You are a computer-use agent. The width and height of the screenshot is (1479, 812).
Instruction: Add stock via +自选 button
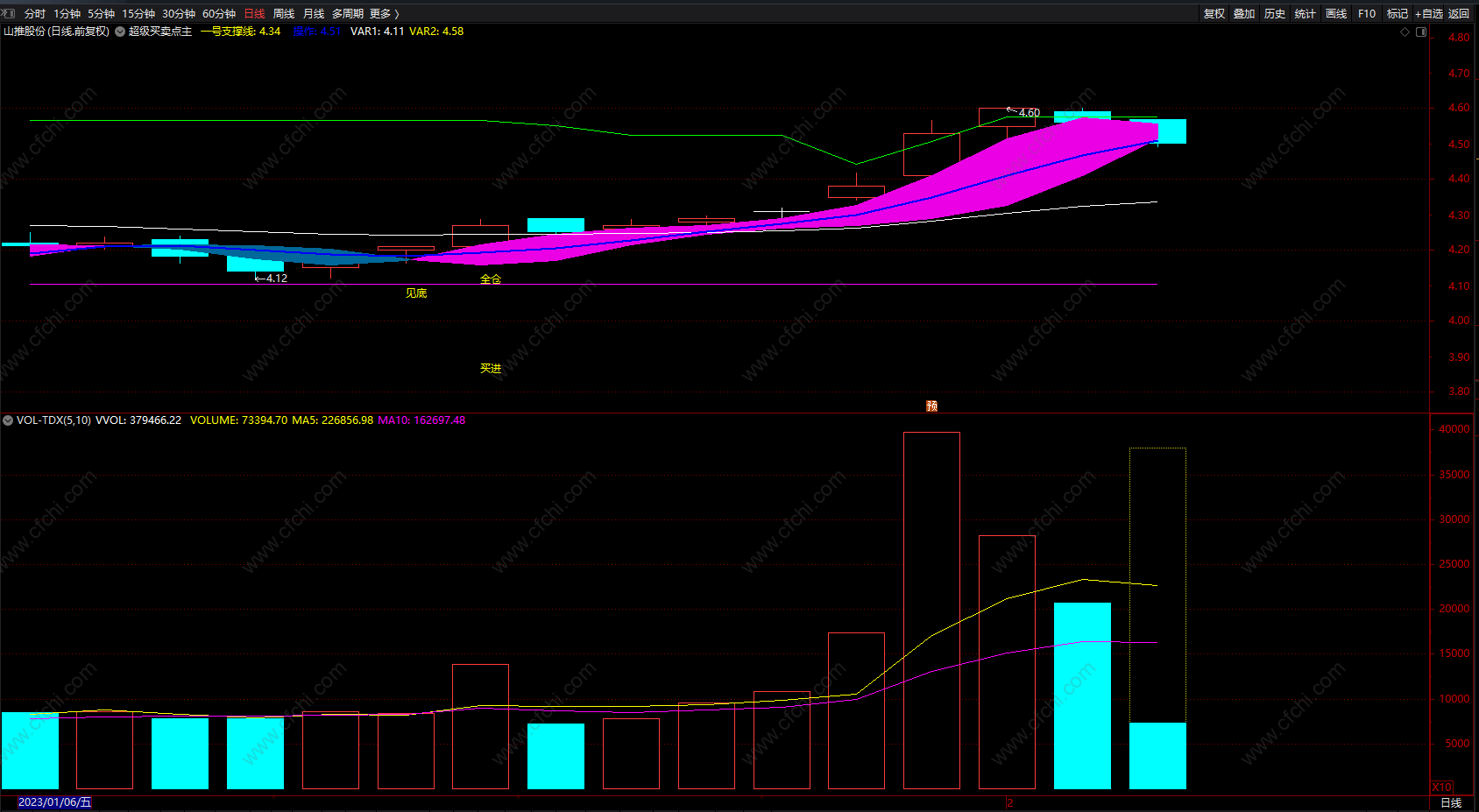(x=1429, y=13)
